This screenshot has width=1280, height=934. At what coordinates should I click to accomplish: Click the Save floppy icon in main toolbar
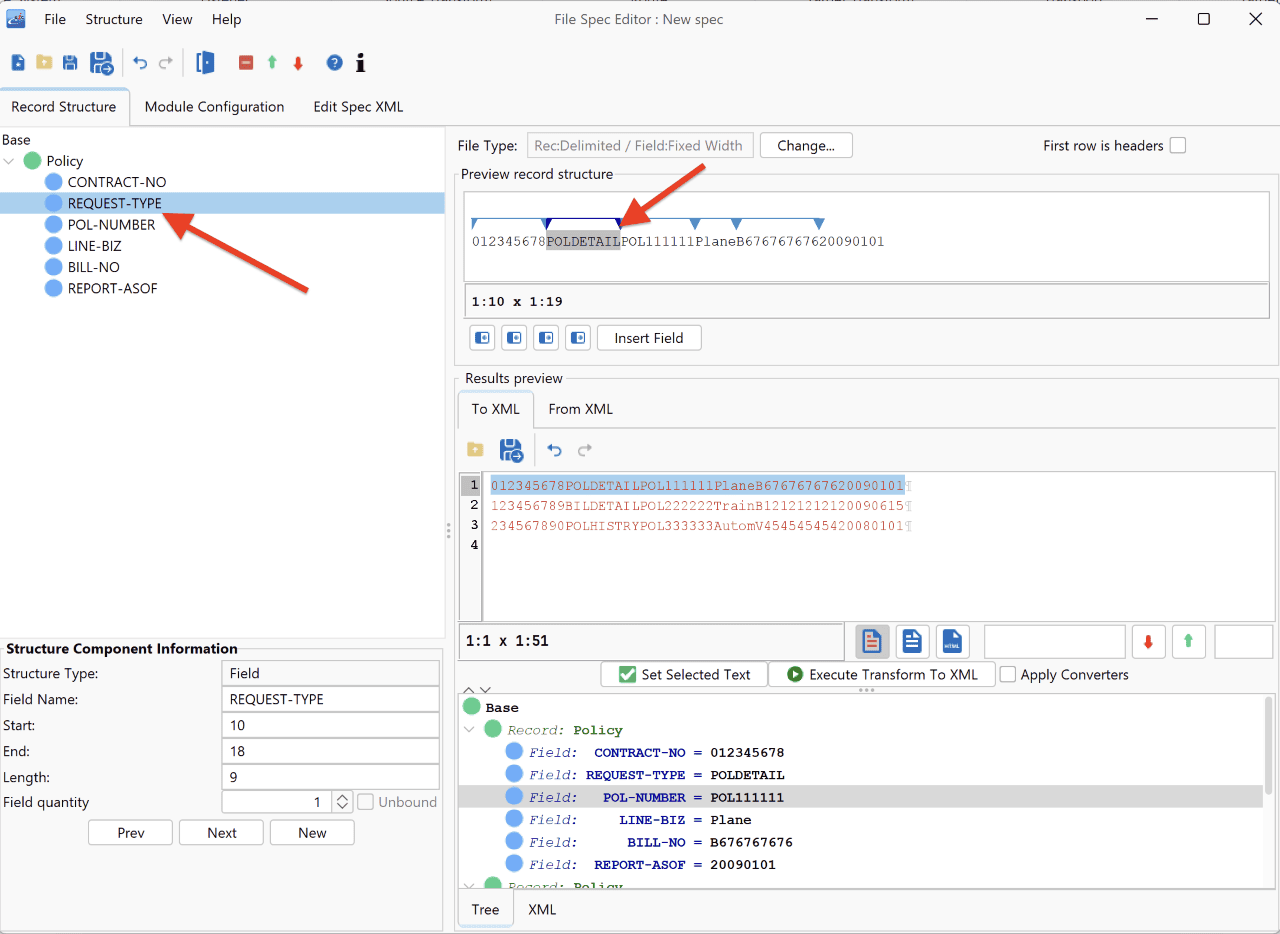click(x=70, y=63)
